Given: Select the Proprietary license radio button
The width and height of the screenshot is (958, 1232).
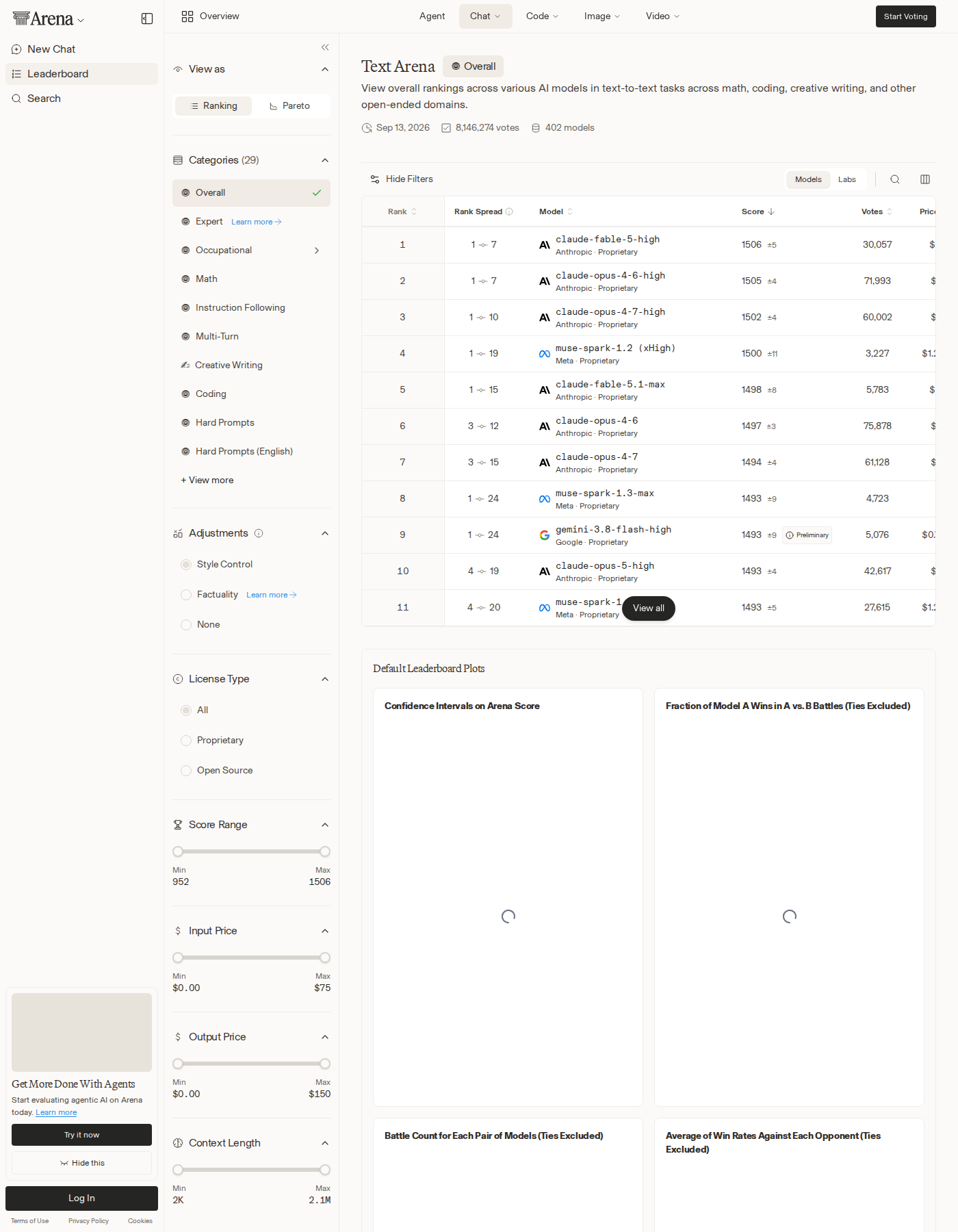Looking at the screenshot, I should click(186, 741).
